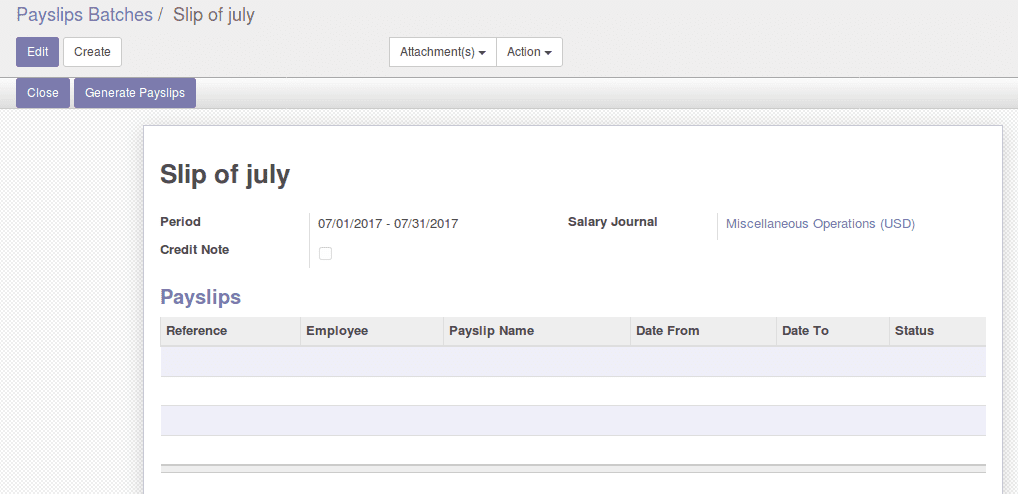The width and height of the screenshot is (1018, 494).
Task: Click the Slip of july form title
Action: coord(225,175)
